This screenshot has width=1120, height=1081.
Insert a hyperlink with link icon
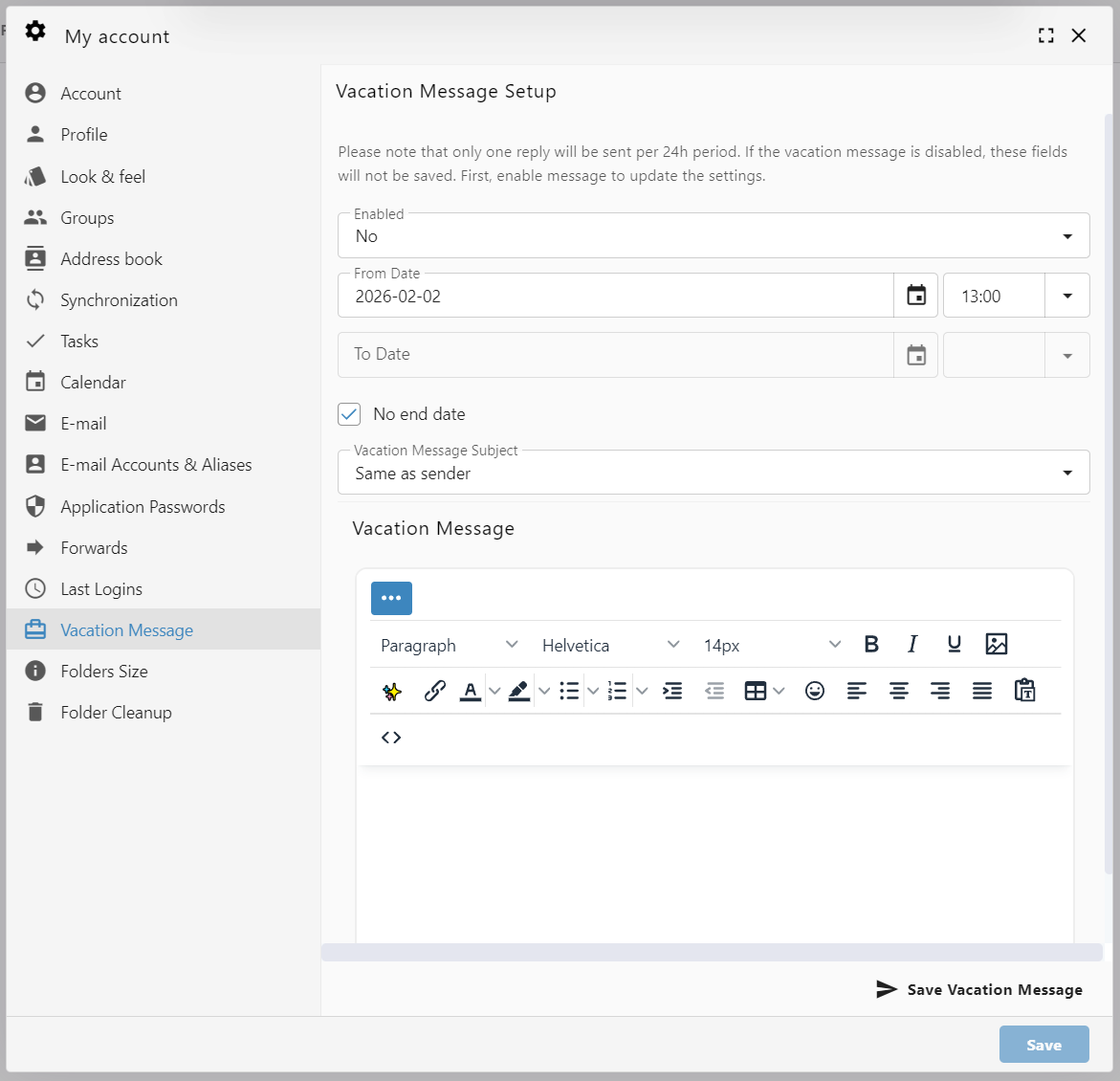point(434,691)
